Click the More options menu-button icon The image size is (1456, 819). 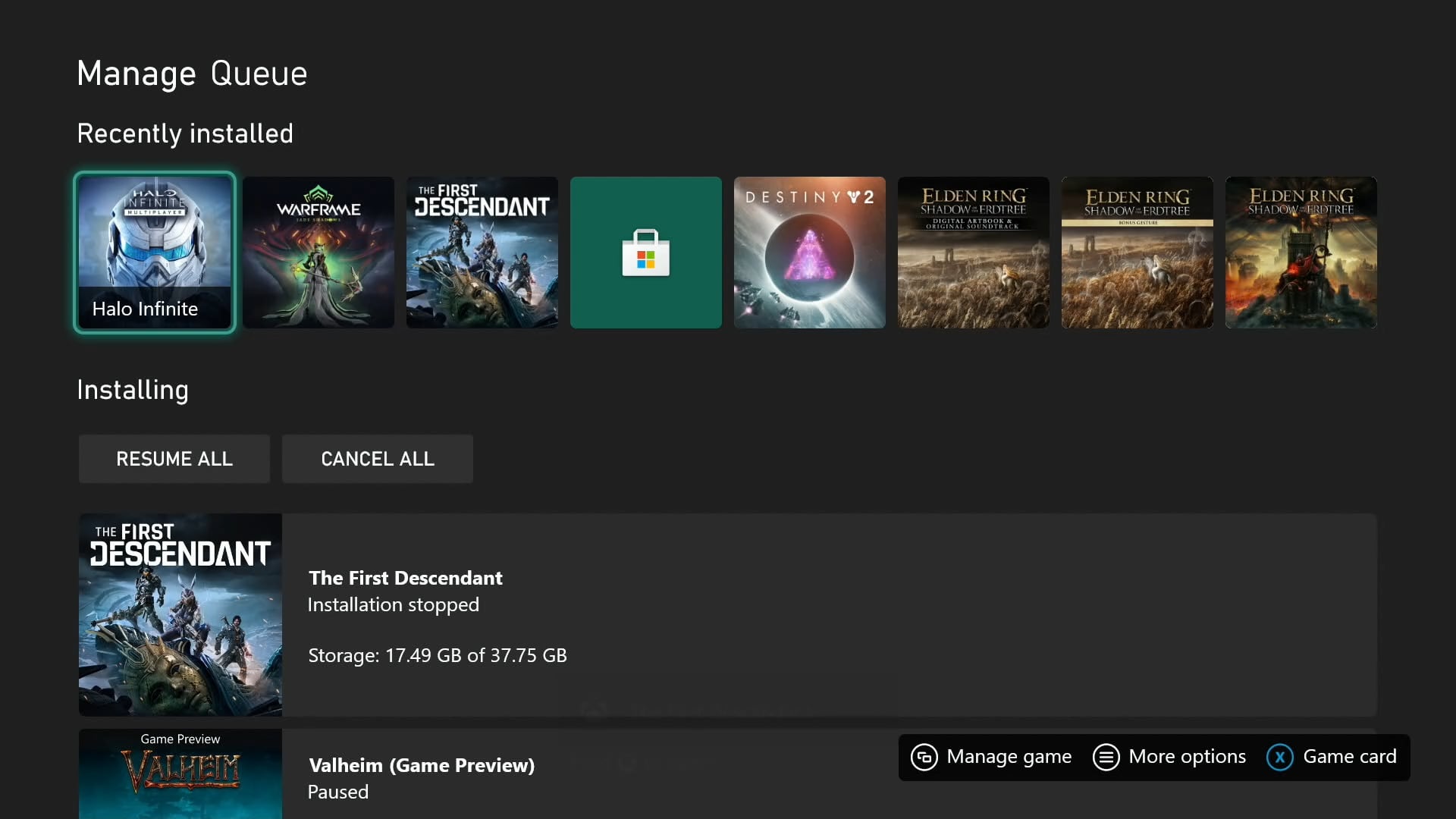click(1106, 757)
